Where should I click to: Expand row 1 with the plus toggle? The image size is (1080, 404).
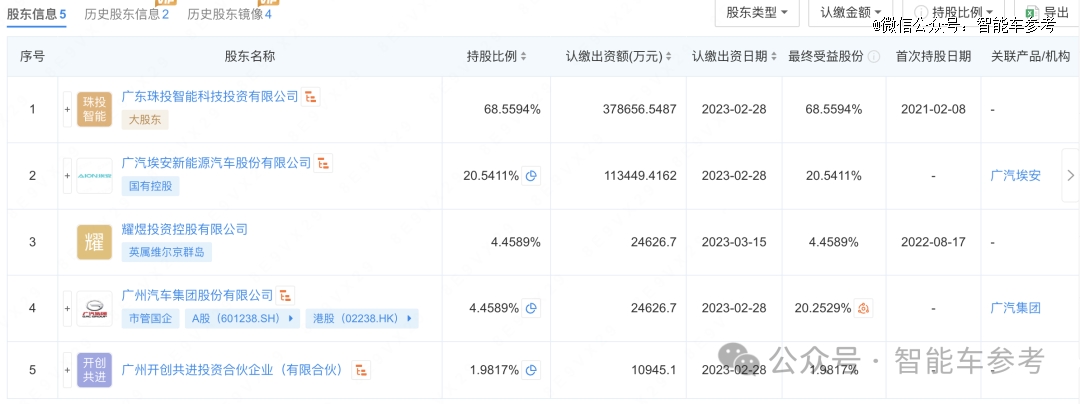[x=68, y=110]
